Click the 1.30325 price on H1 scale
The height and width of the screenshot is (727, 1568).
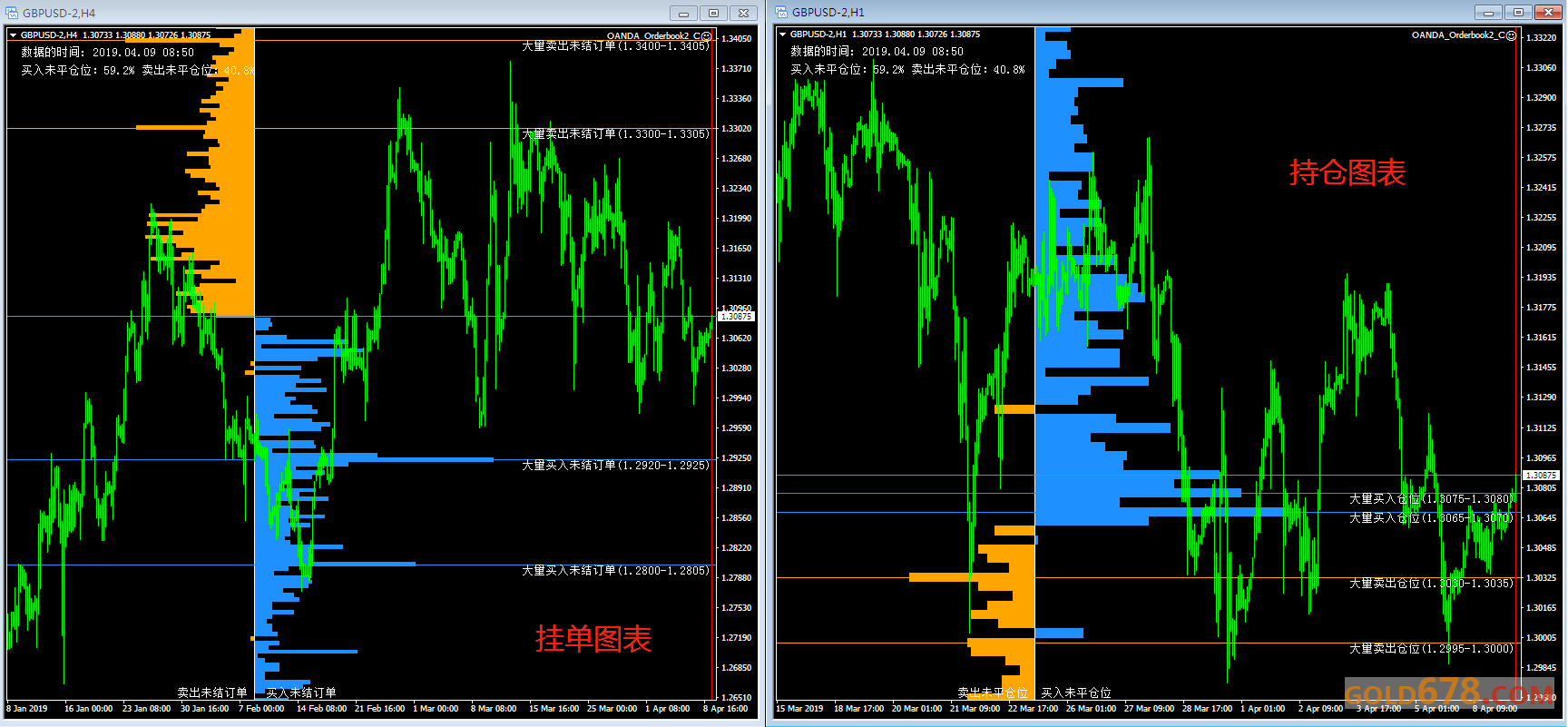point(1541,577)
